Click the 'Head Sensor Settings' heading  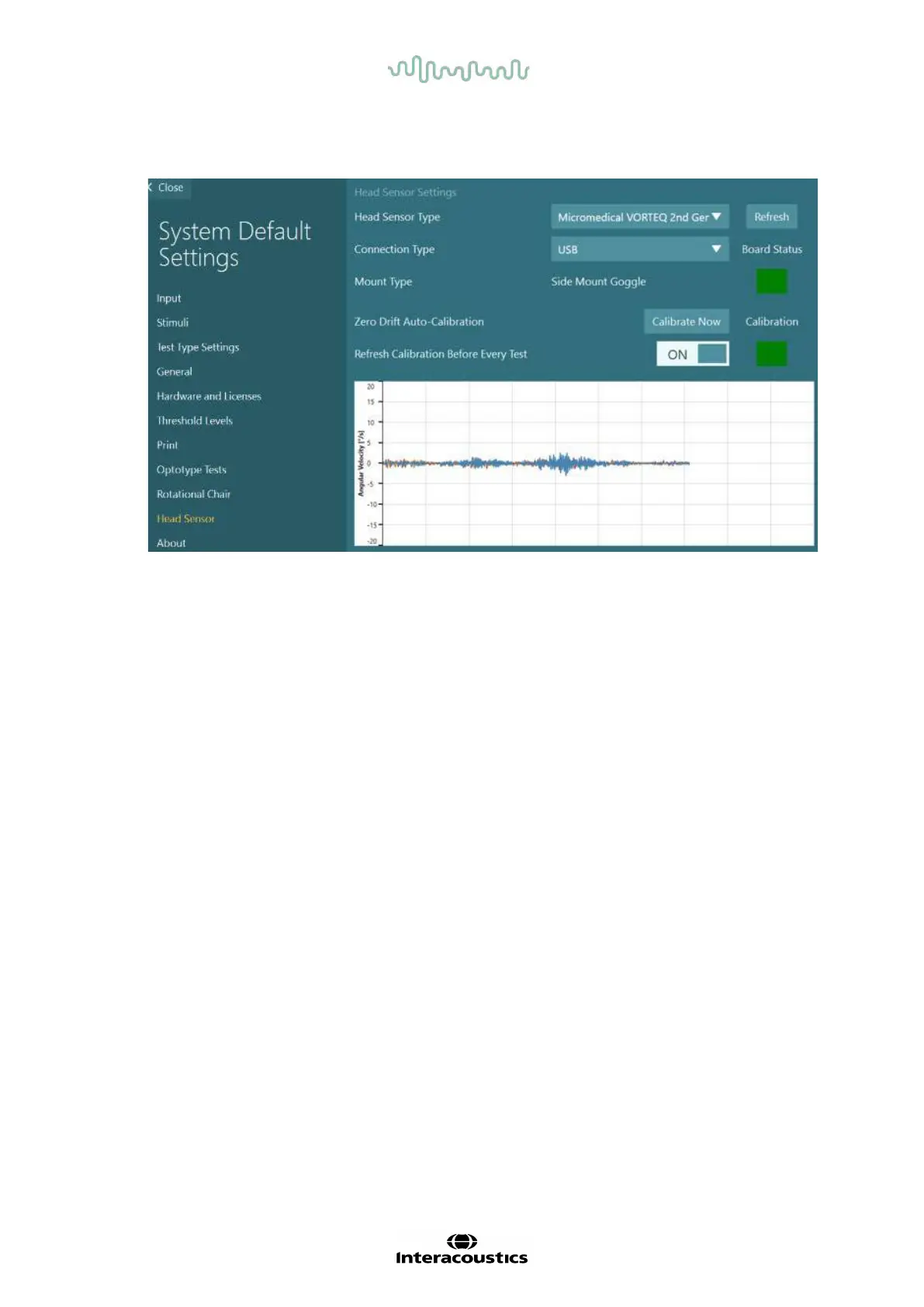click(405, 192)
